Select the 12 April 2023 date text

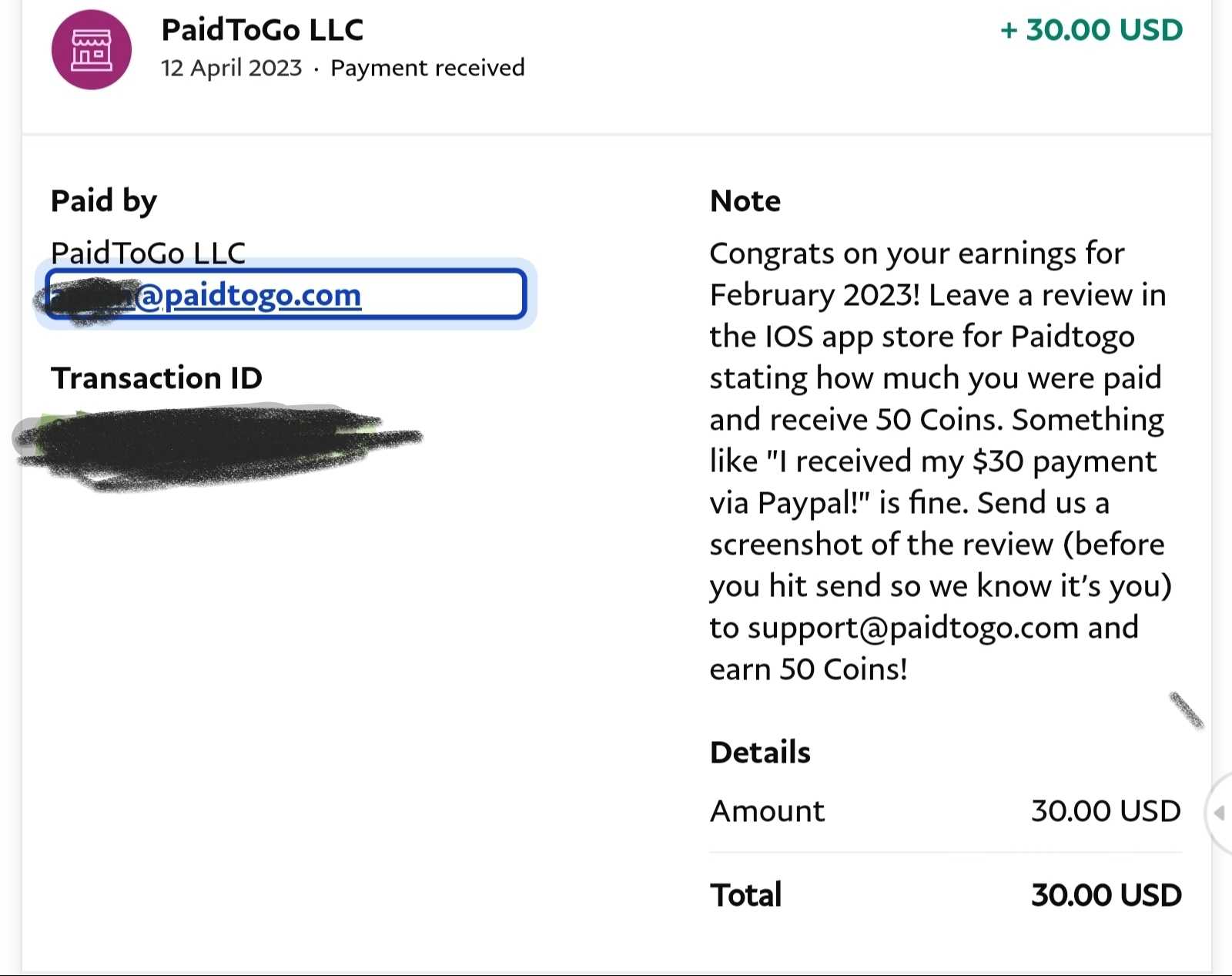click(x=231, y=68)
